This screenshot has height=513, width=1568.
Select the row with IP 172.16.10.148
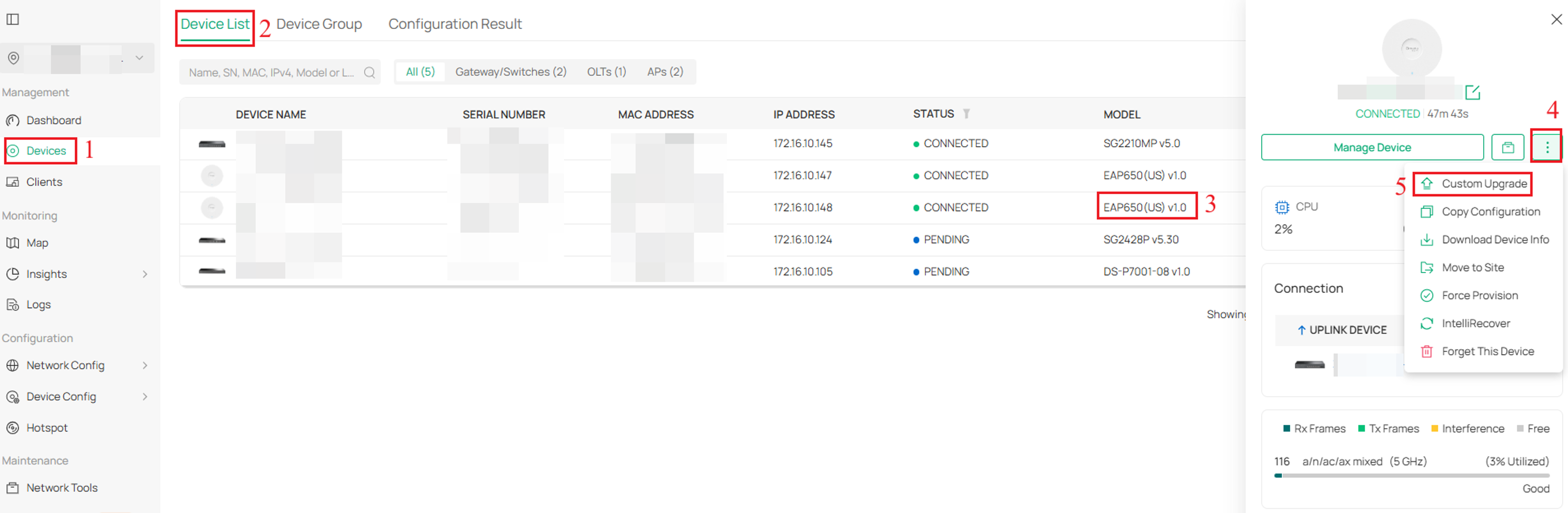click(712, 207)
